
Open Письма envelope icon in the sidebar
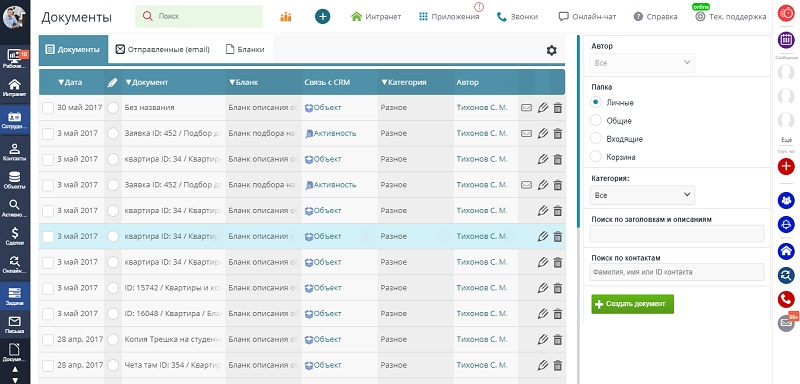click(15, 325)
